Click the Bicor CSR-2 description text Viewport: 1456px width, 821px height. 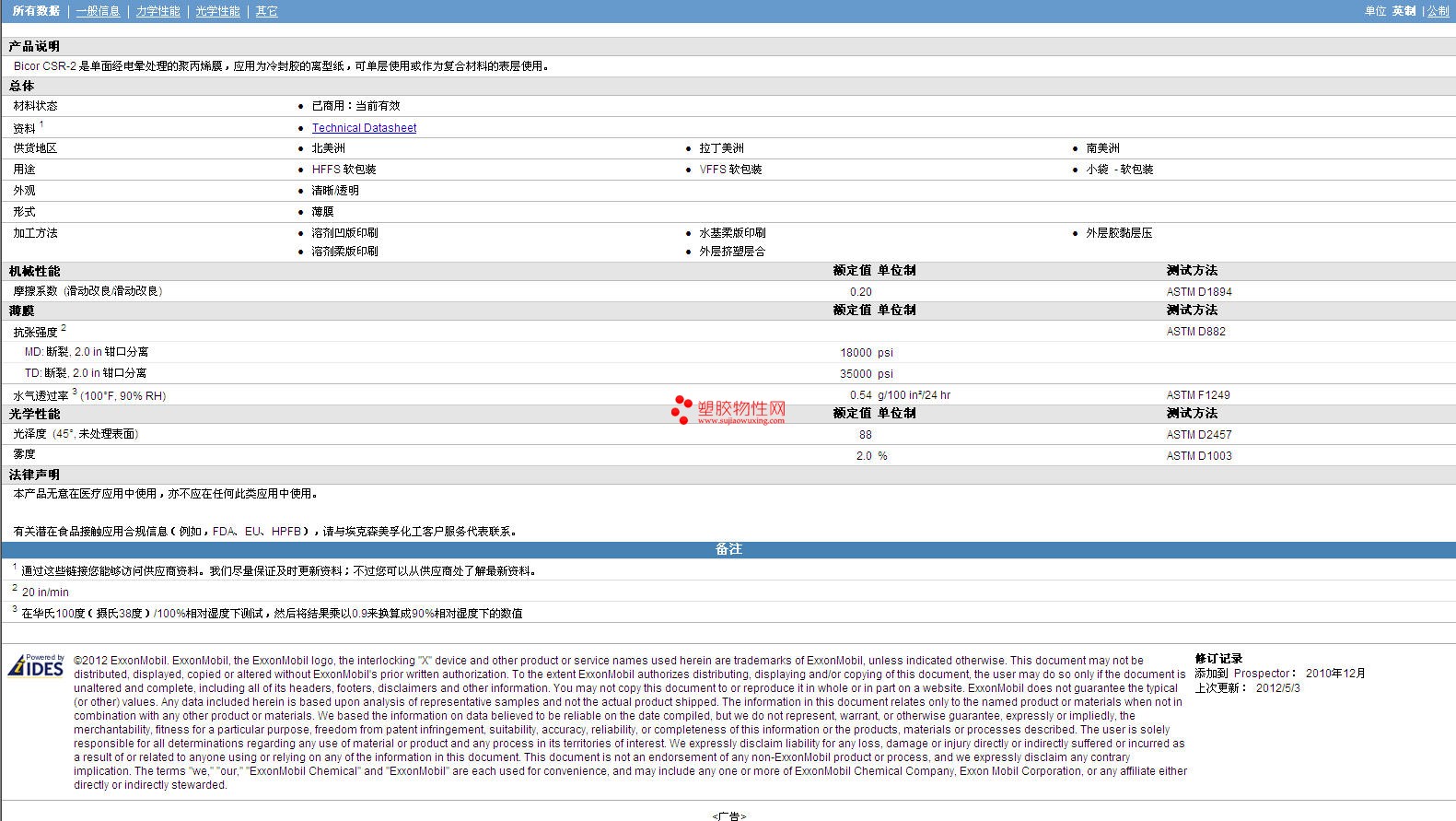click(x=282, y=66)
